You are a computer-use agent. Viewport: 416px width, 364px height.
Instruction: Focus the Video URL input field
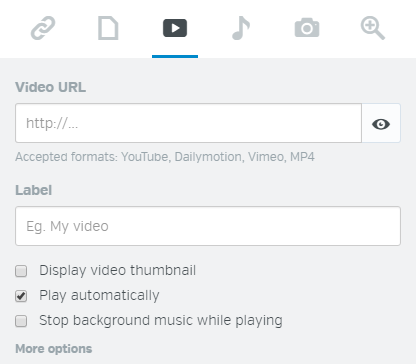(x=188, y=123)
